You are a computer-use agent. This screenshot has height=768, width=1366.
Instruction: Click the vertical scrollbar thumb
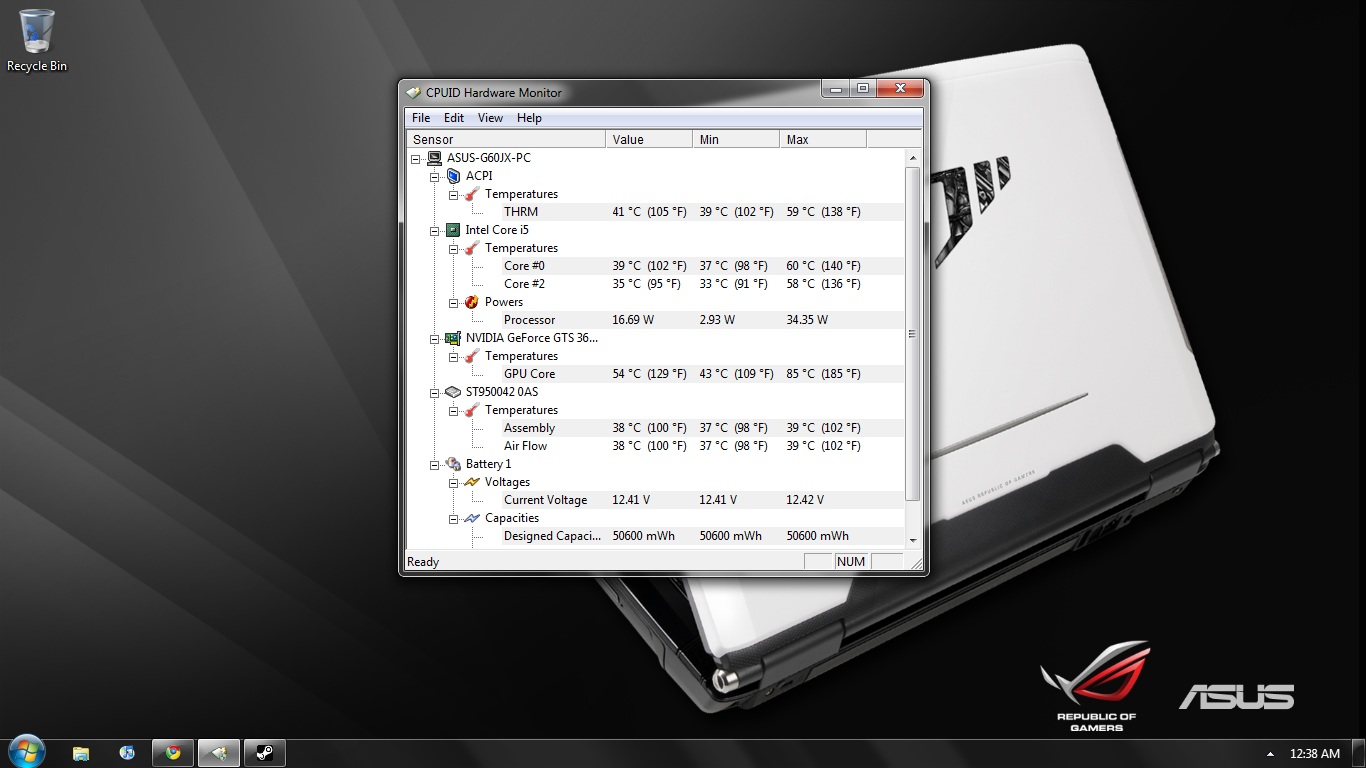[912, 334]
